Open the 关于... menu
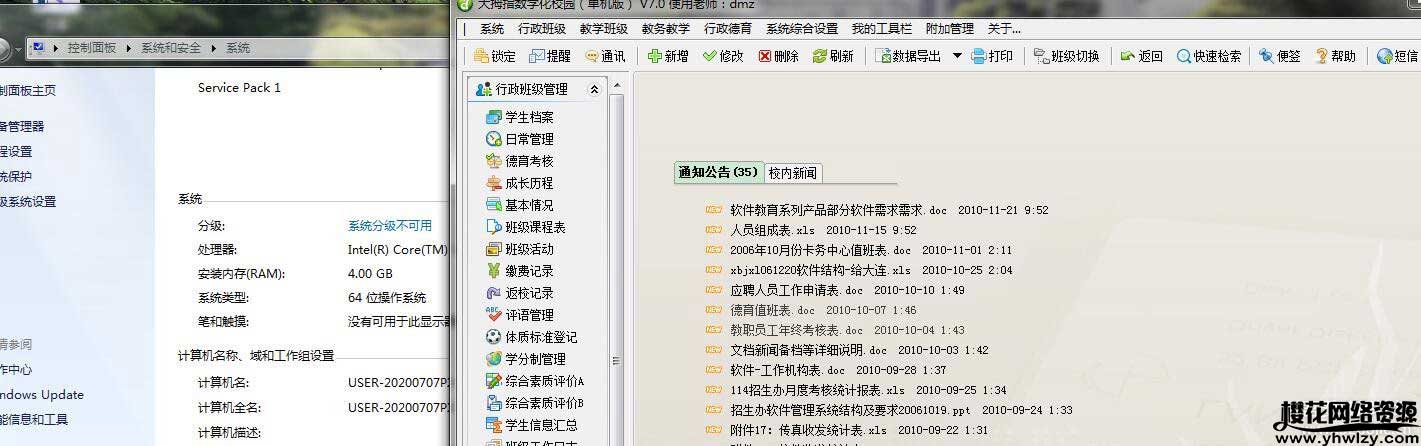The width and height of the screenshot is (1421, 446). 1004,29
